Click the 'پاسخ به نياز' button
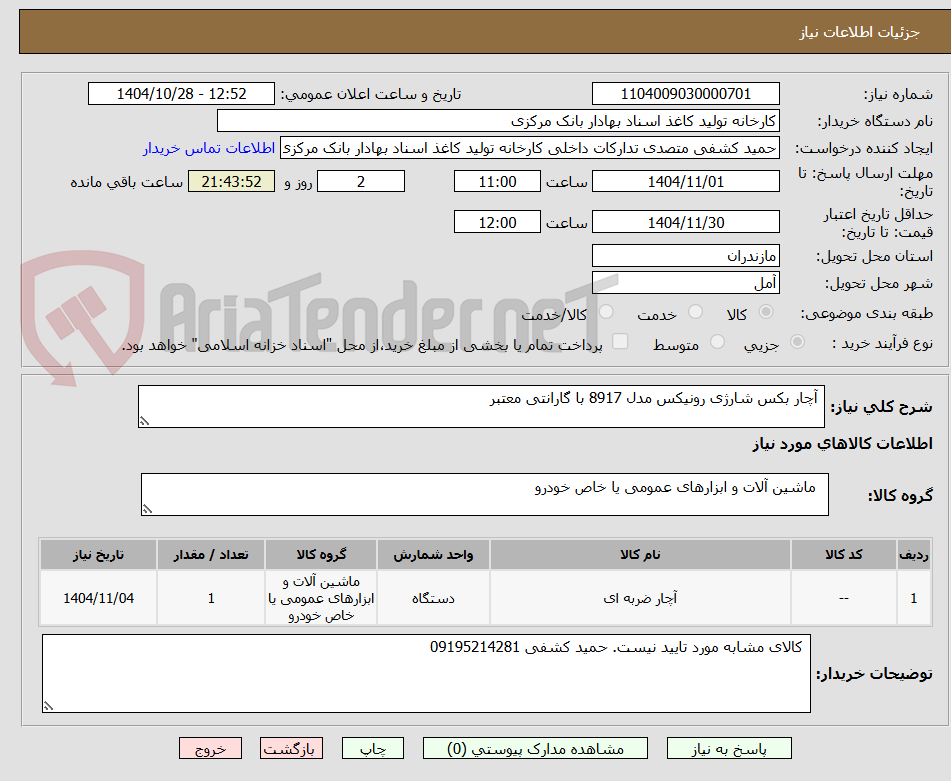 coord(729,748)
